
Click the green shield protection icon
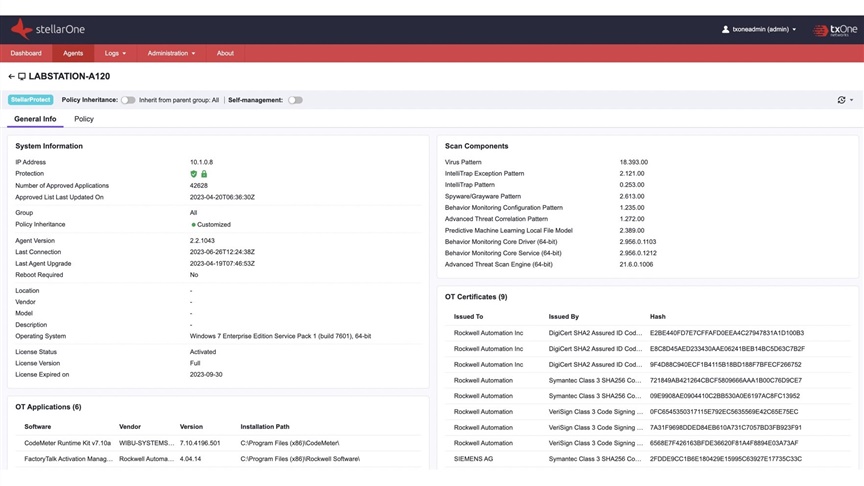tap(193, 174)
